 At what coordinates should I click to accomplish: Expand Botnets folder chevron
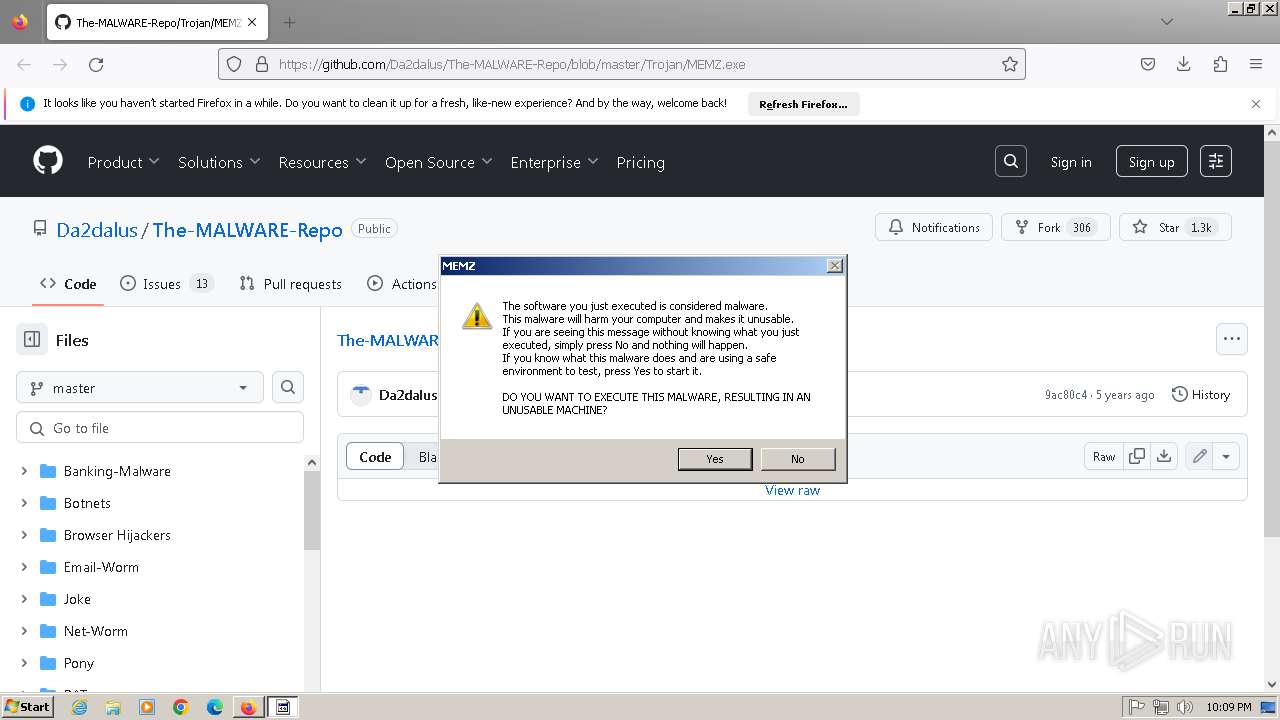click(24, 503)
